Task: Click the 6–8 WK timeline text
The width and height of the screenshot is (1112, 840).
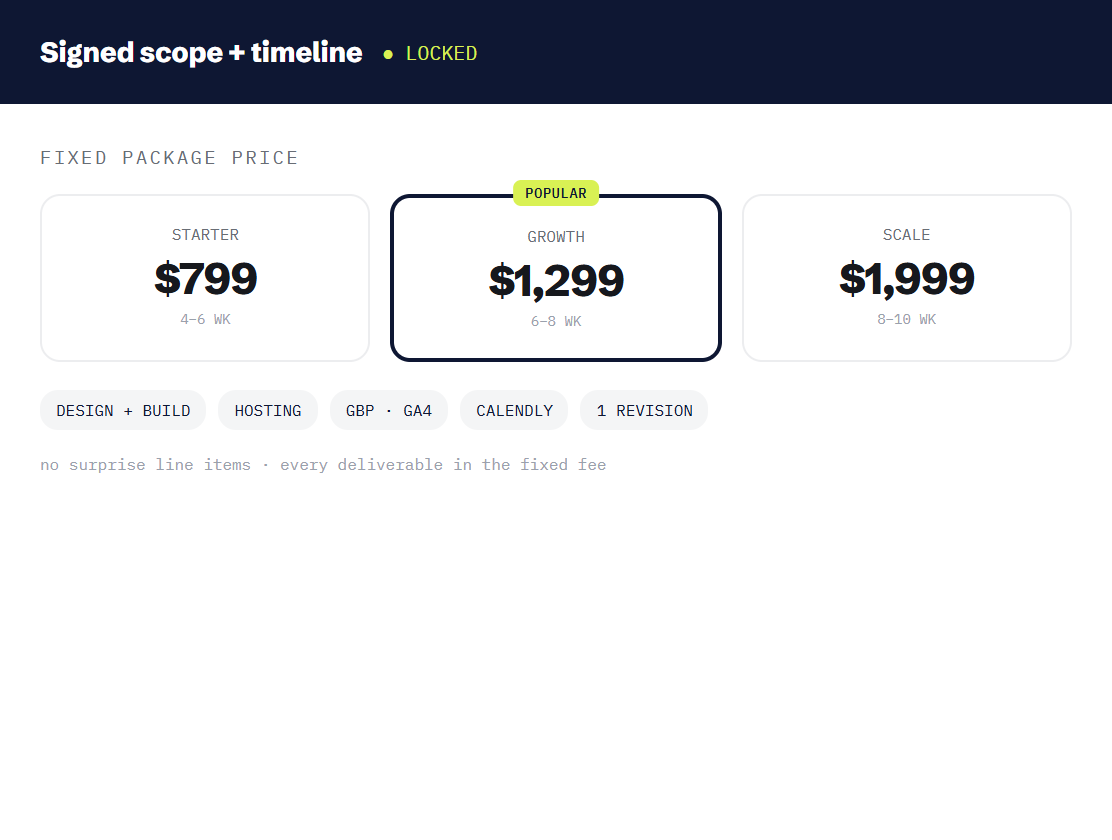Action: (x=556, y=321)
